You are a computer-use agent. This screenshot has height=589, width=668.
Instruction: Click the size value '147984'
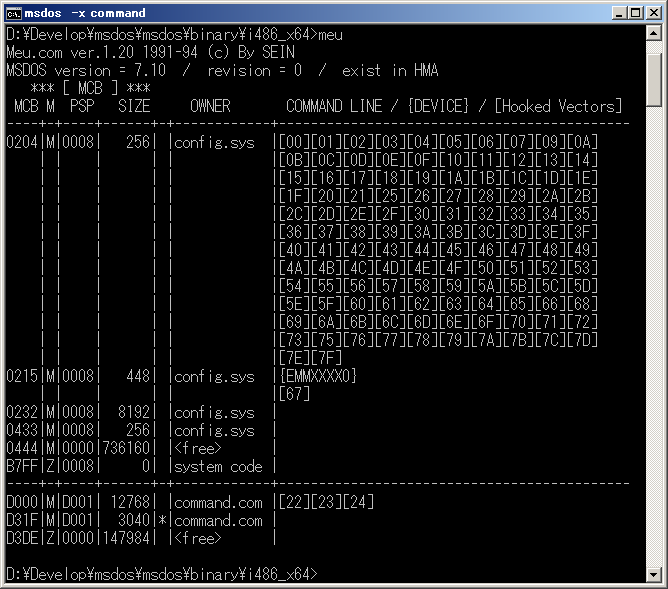(x=126, y=538)
